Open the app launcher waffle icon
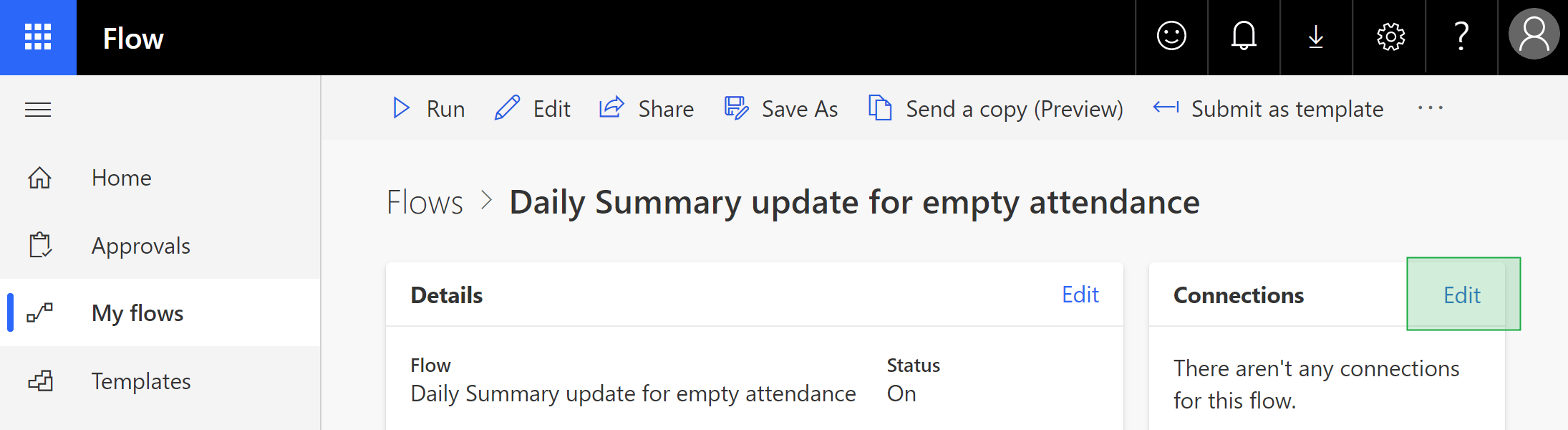Viewport: 1568px width, 430px height. pyautogui.click(x=38, y=37)
